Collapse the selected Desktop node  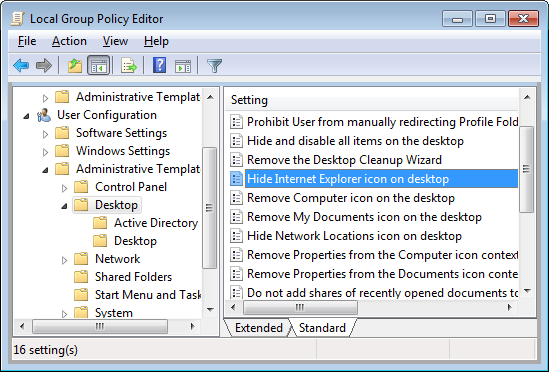64,206
